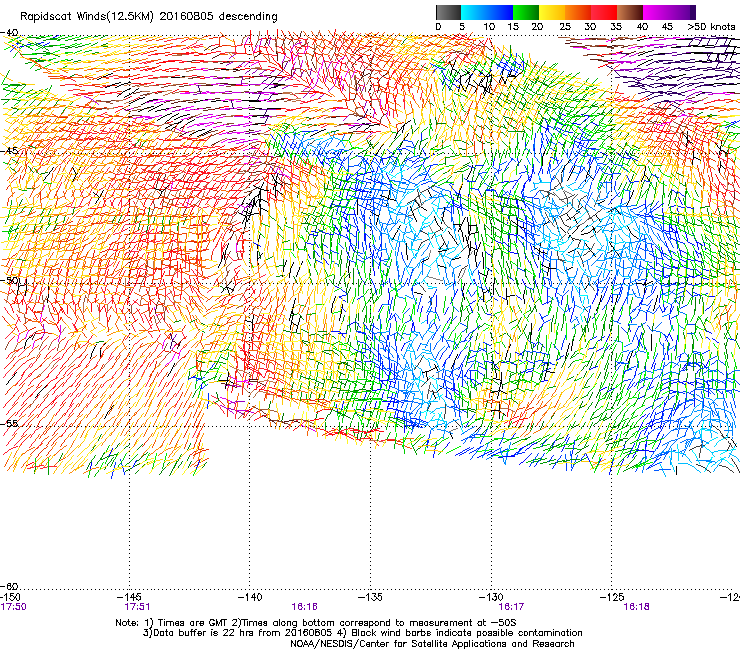Click the '5' tick under the color bar
This screenshot has height=650, width=740.
tap(462, 27)
